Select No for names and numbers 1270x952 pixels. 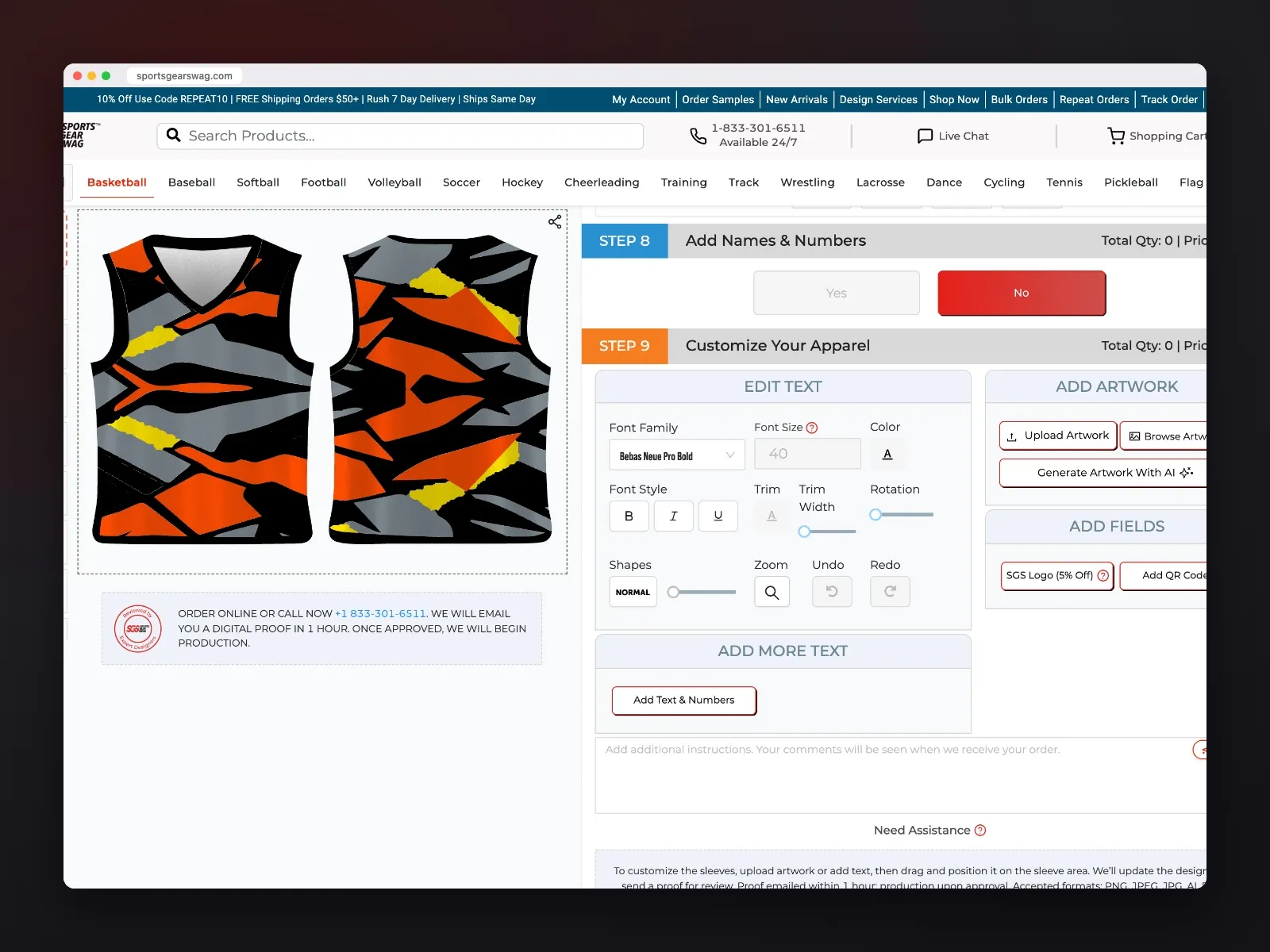coord(1022,293)
